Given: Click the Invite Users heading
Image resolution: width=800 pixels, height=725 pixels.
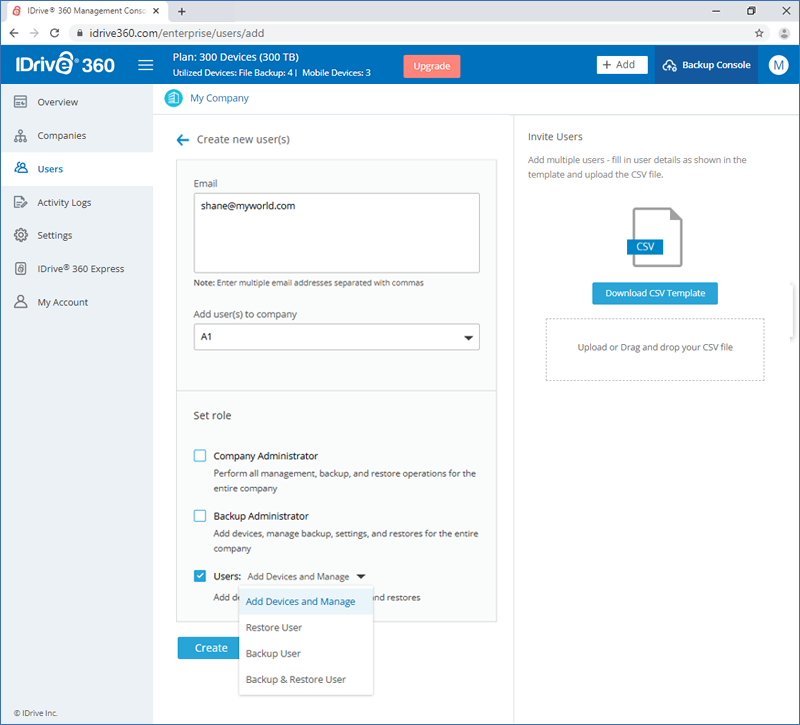Looking at the screenshot, I should tap(555, 136).
